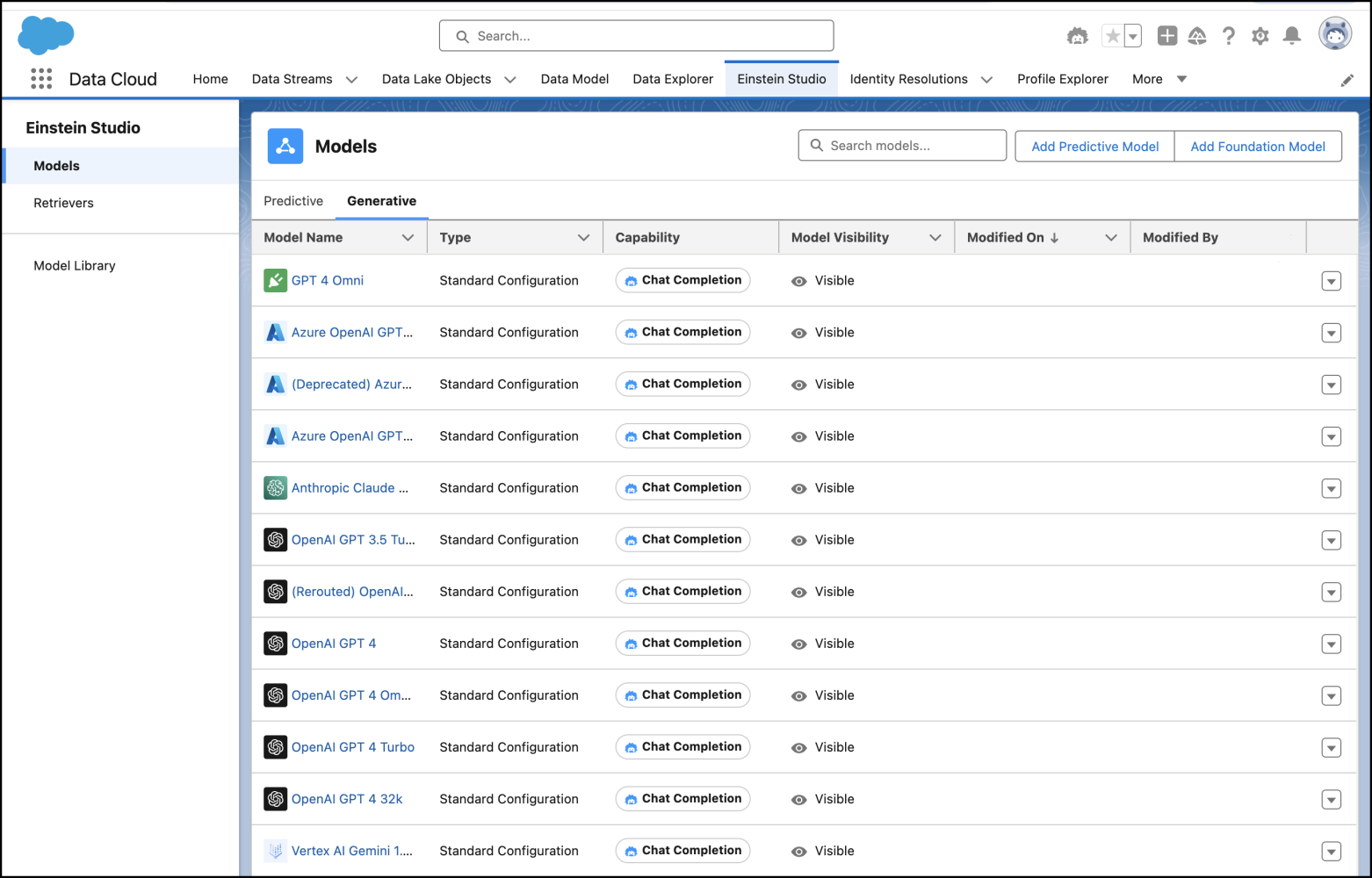Open Model Library in the sidebar
Image resolution: width=1372 pixels, height=878 pixels.
[x=75, y=265]
